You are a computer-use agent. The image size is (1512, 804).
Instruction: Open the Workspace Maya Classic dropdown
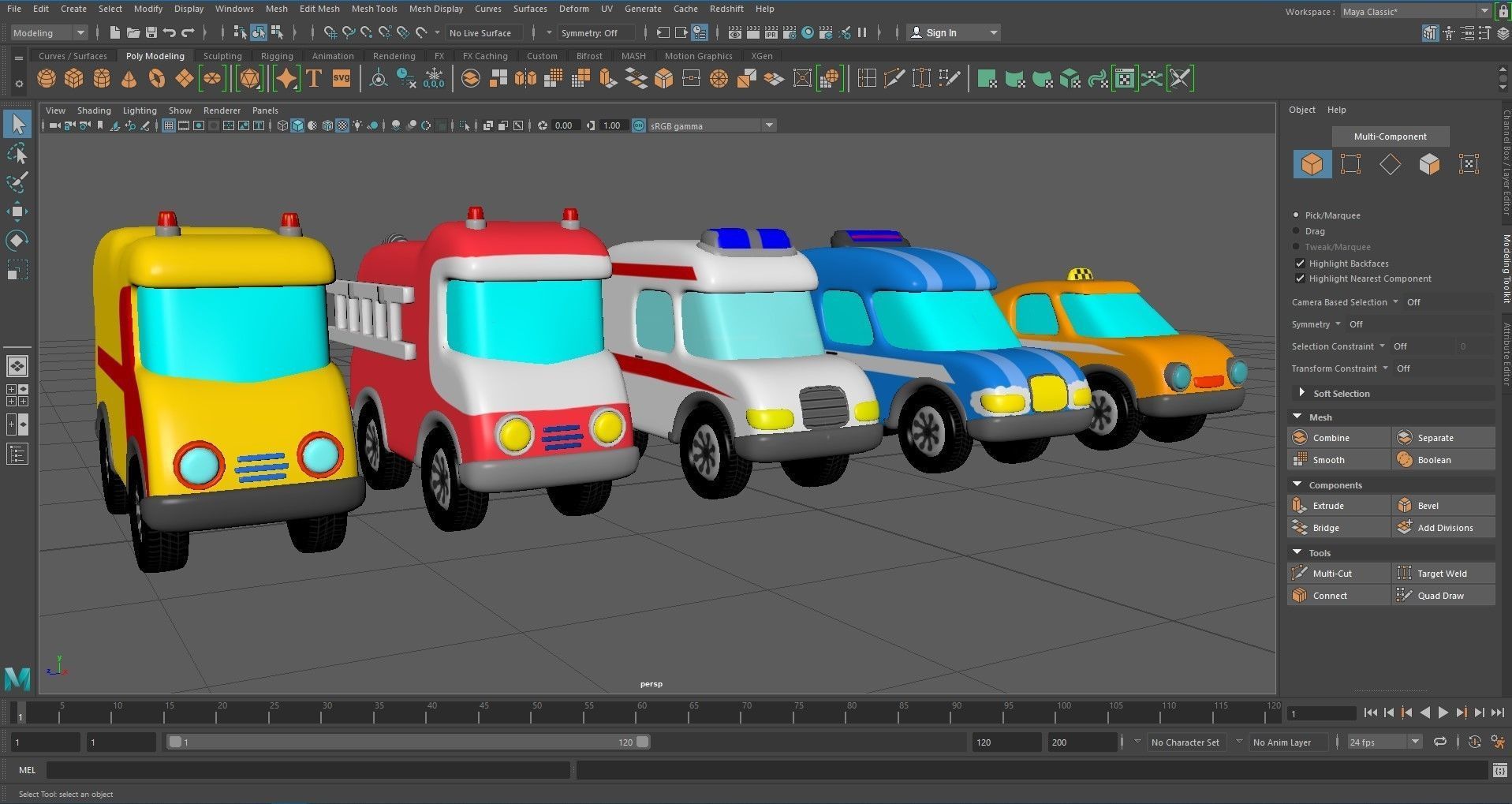click(x=1415, y=11)
